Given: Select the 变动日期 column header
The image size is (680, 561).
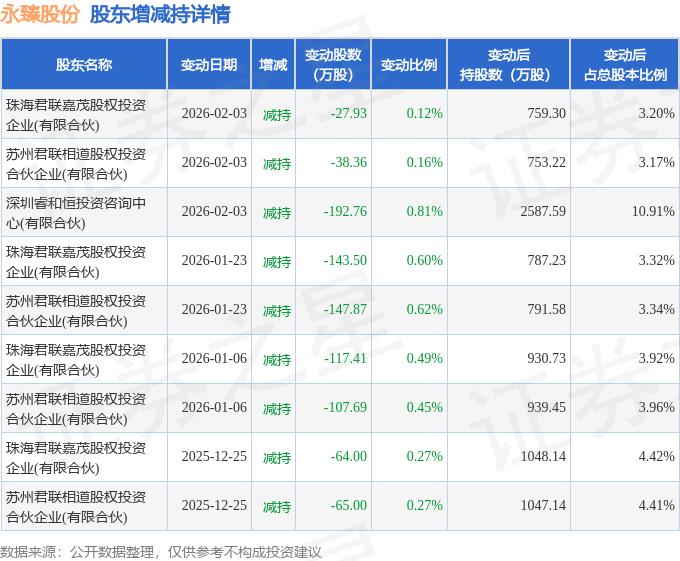Looking at the screenshot, I should point(209,65).
